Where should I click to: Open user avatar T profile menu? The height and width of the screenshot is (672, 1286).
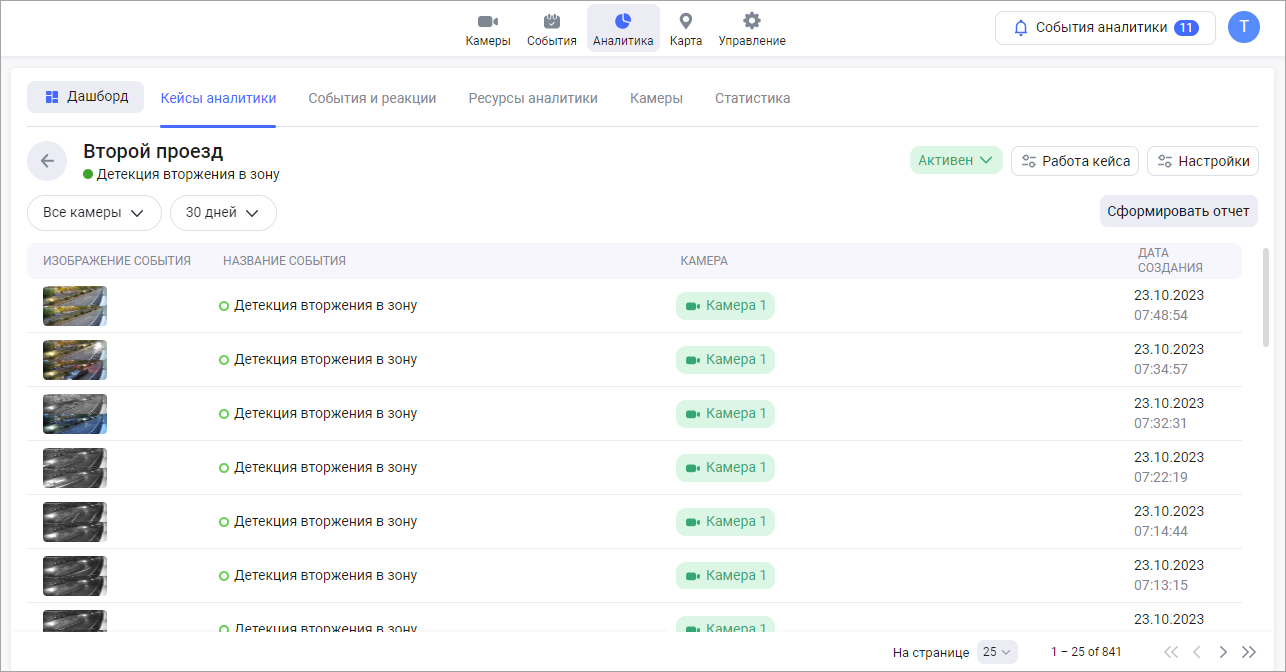[x=1243, y=27]
